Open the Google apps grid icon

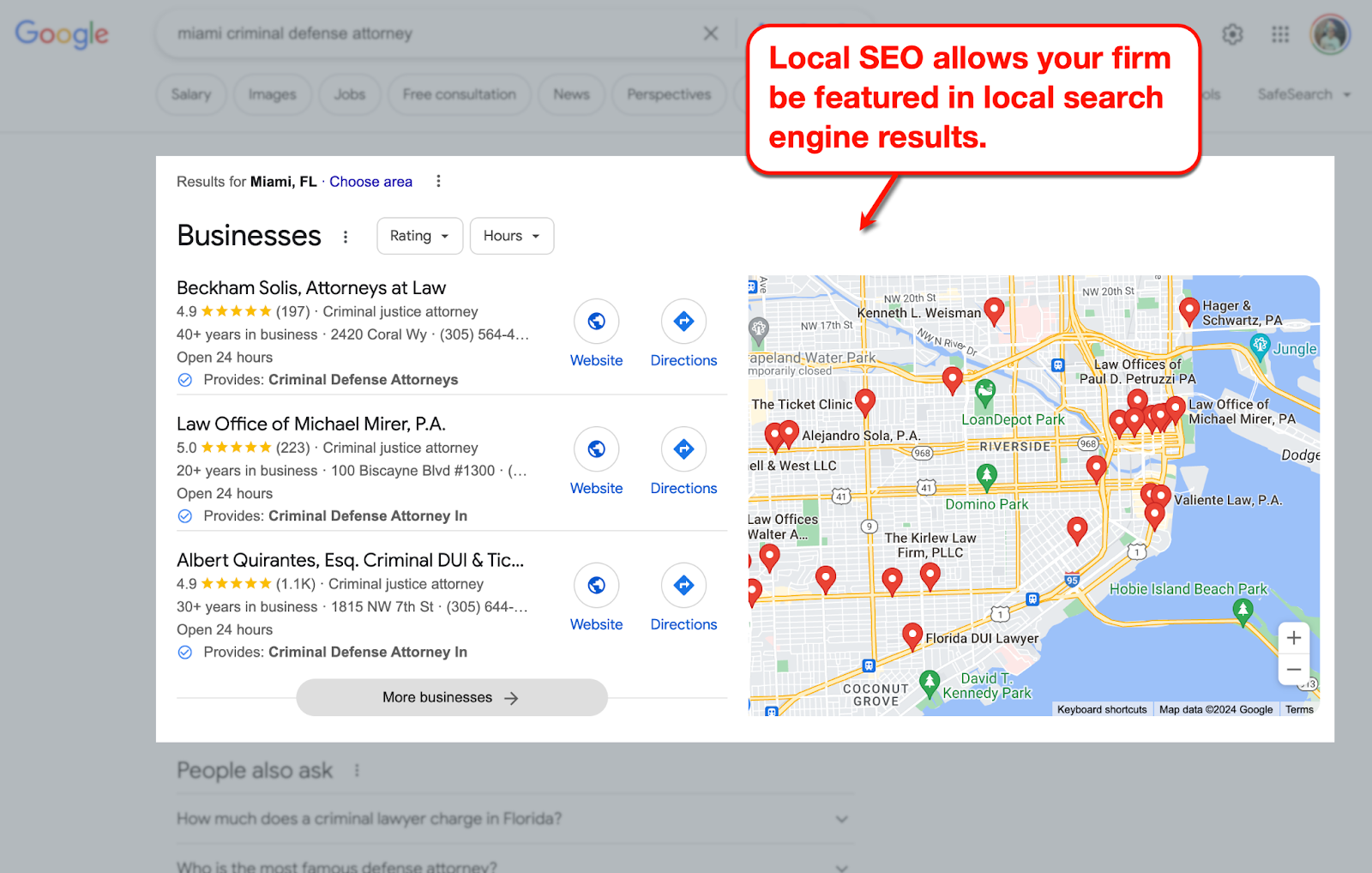[1280, 34]
